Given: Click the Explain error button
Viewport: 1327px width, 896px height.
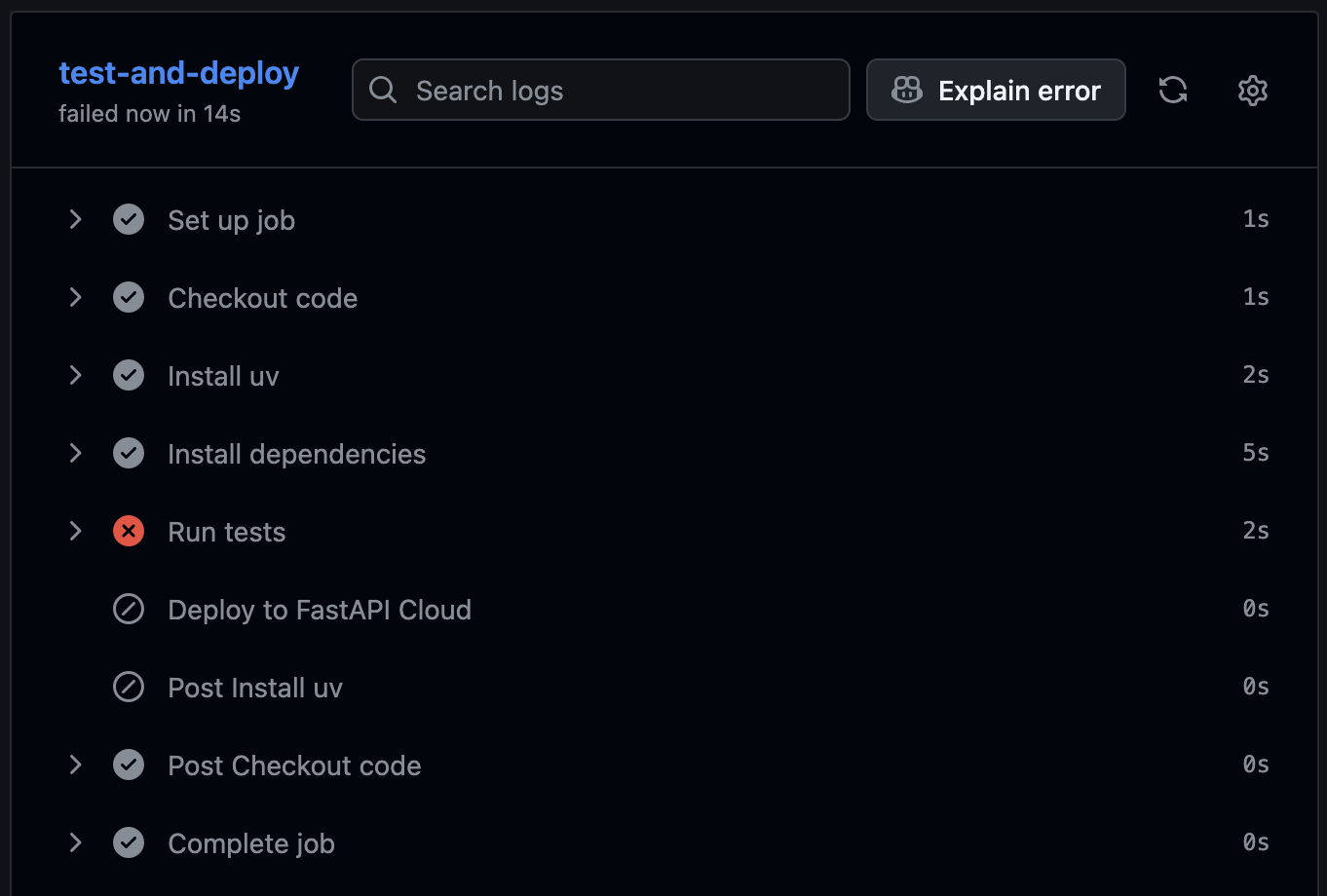Looking at the screenshot, I should (x=996, y=90).
